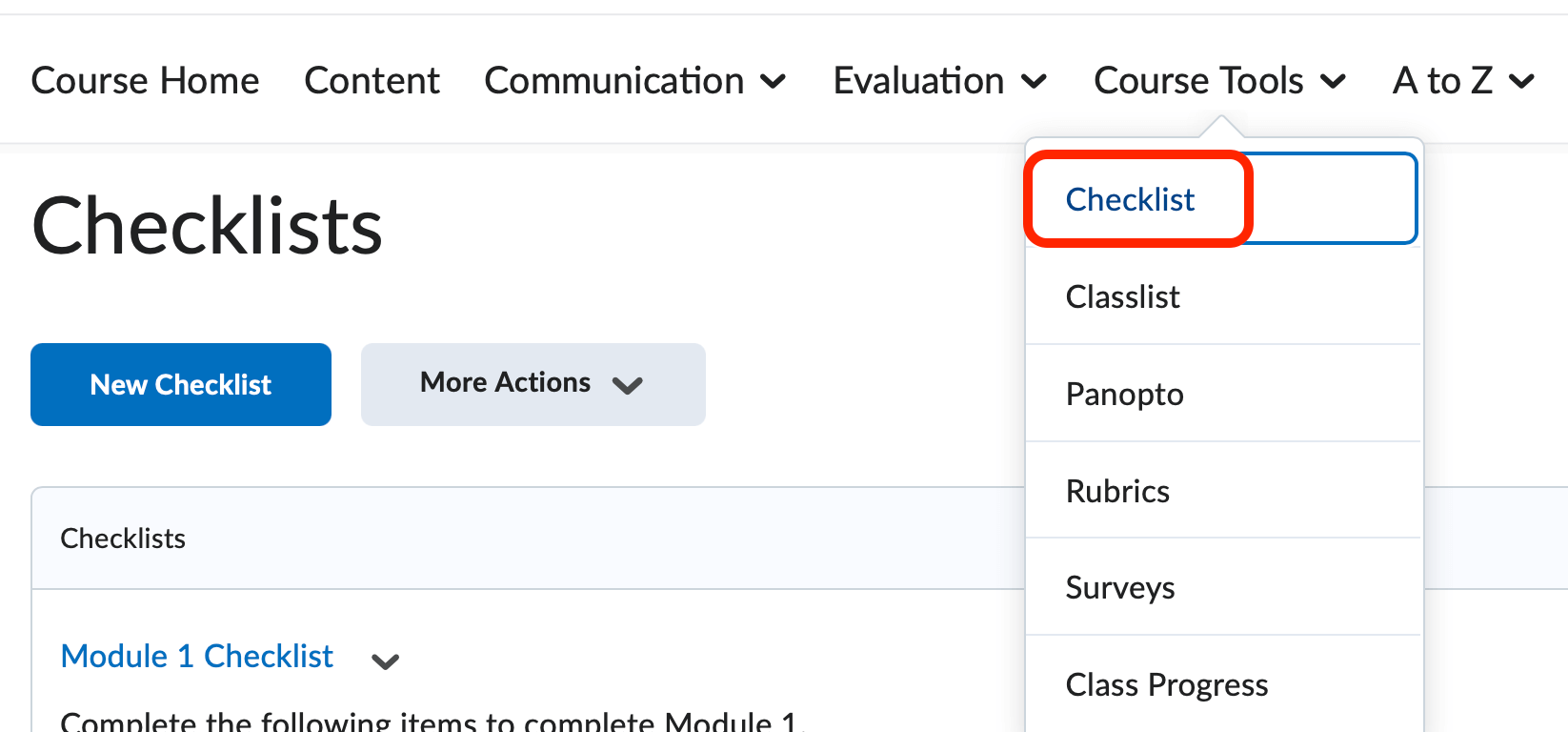Open the Classlist tool
Viewport: 1568px width, 732px height.
click(x=1122, y=296)
